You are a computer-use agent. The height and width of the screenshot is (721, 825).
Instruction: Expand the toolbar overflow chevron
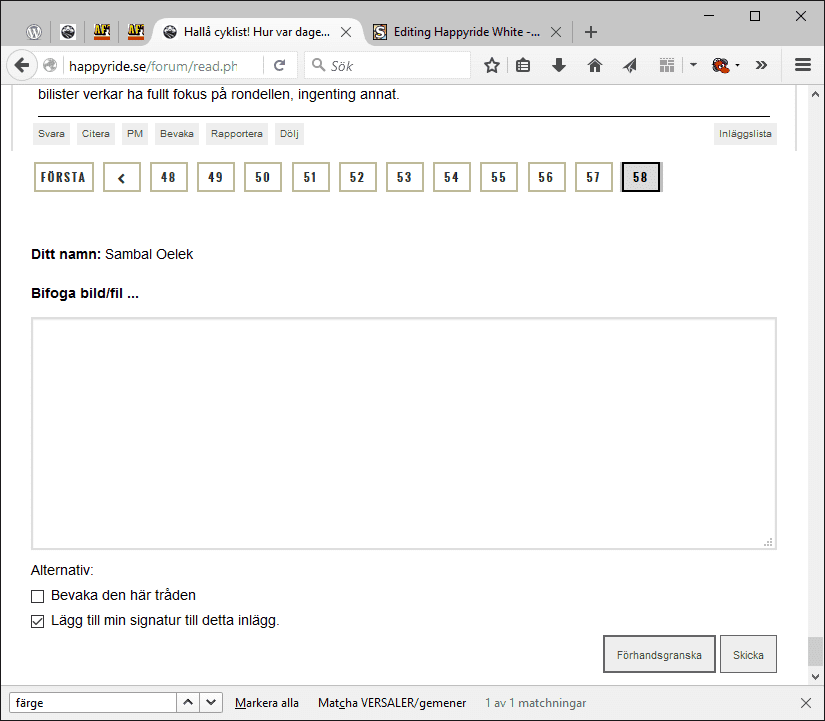(x=762, y=66)
